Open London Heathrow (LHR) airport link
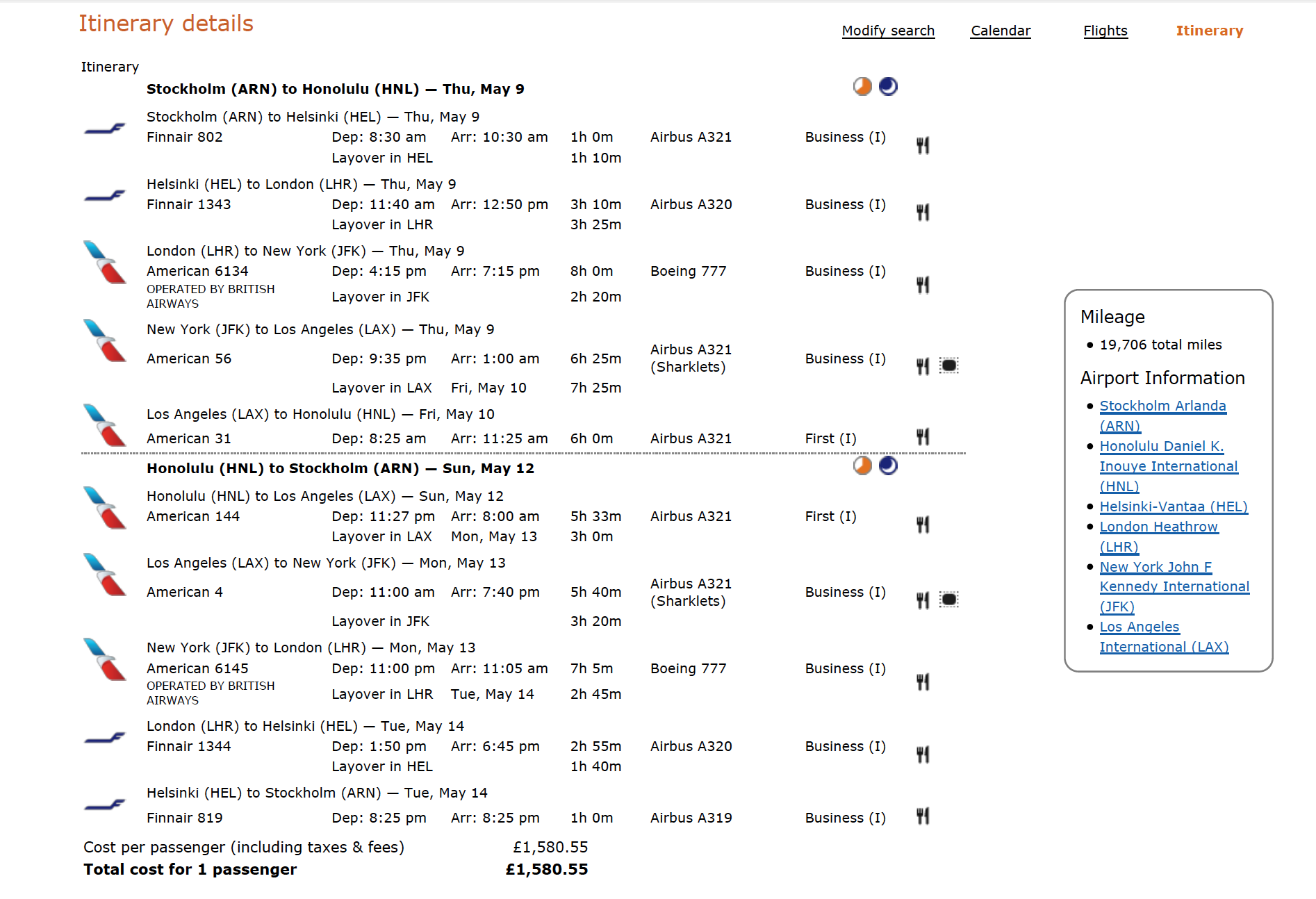This screenshot has width=1316, height=899. [1158, 527]
